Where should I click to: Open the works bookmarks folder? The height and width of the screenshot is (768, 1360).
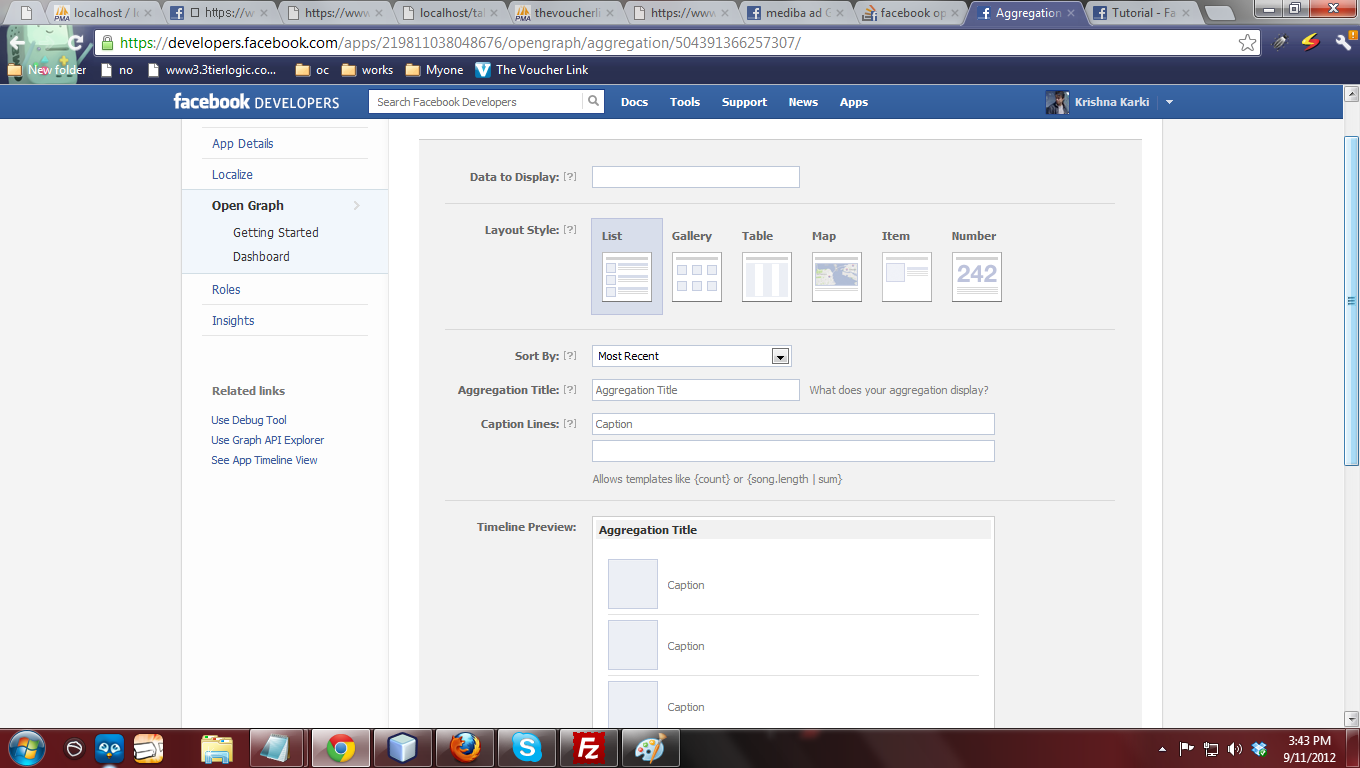(367, 70)
